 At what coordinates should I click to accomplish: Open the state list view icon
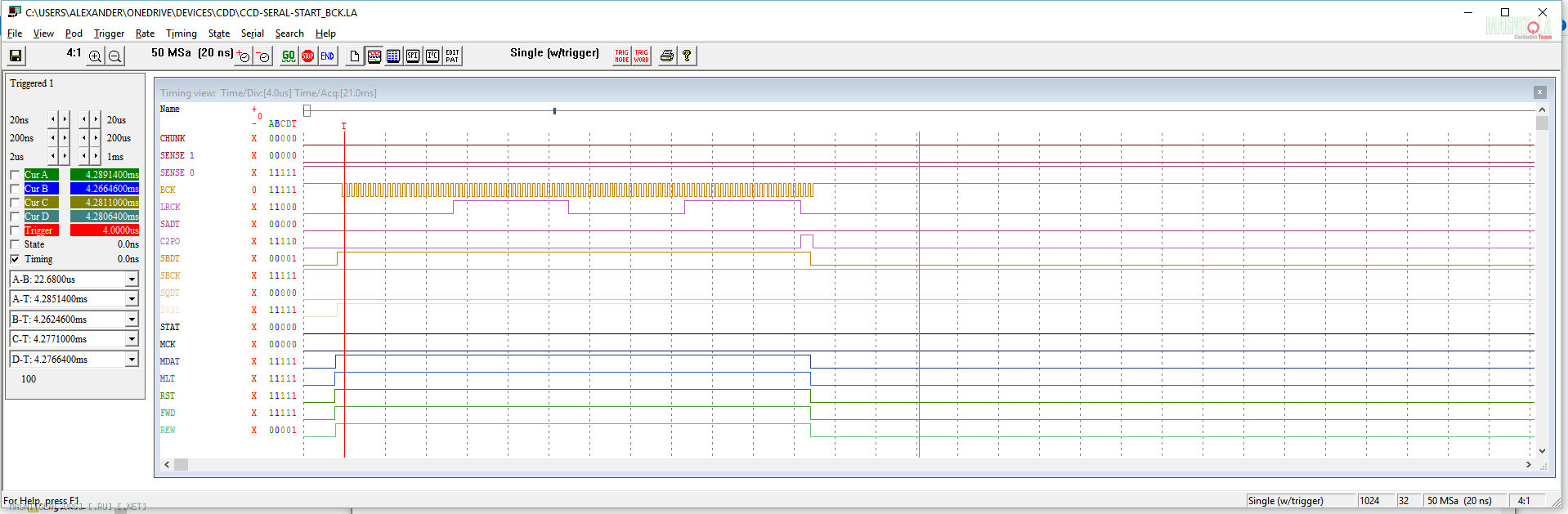click(x=393, y=56)
